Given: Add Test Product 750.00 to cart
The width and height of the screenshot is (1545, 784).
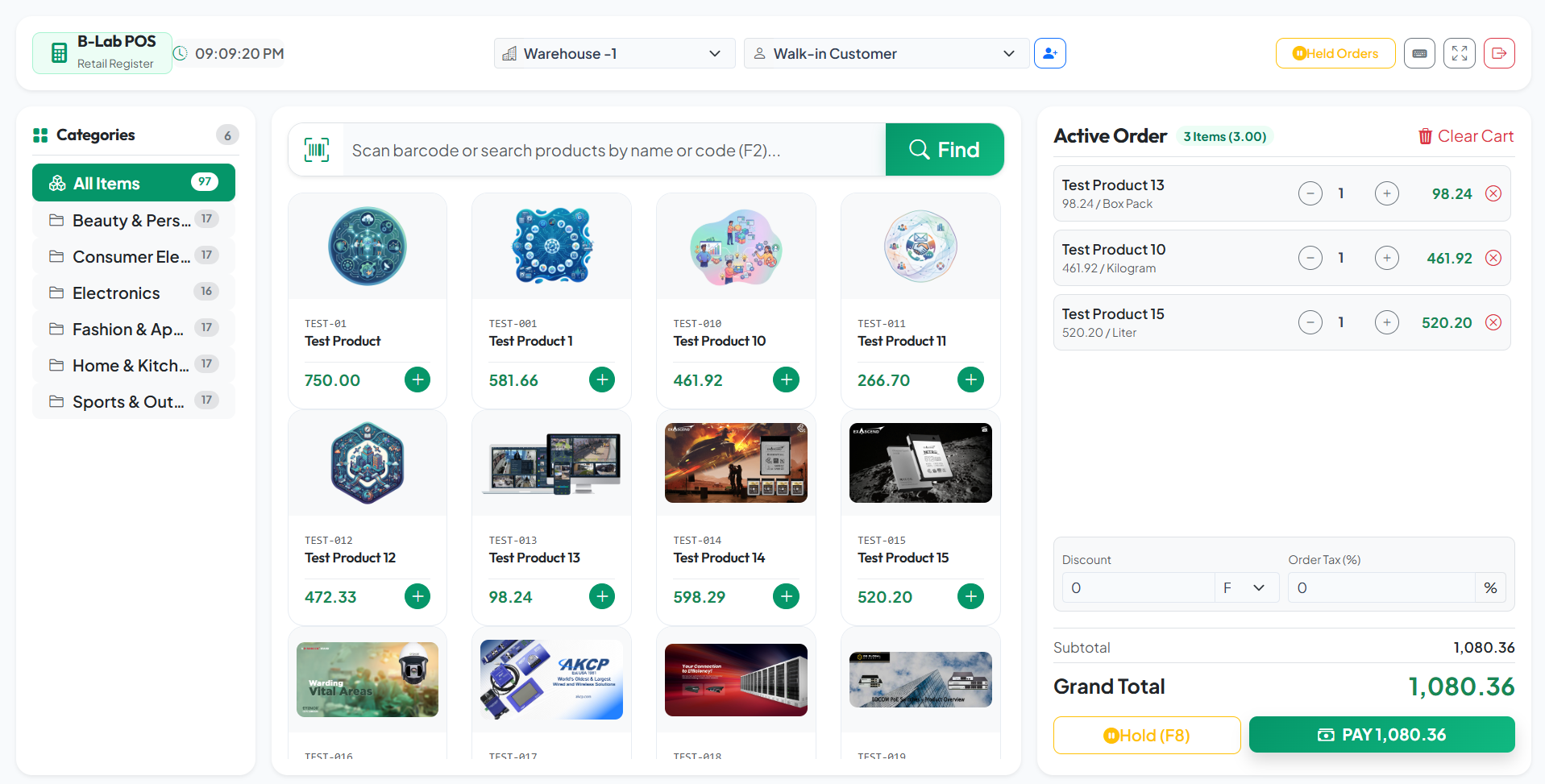Looking at the screenshot, I should 417,380.
